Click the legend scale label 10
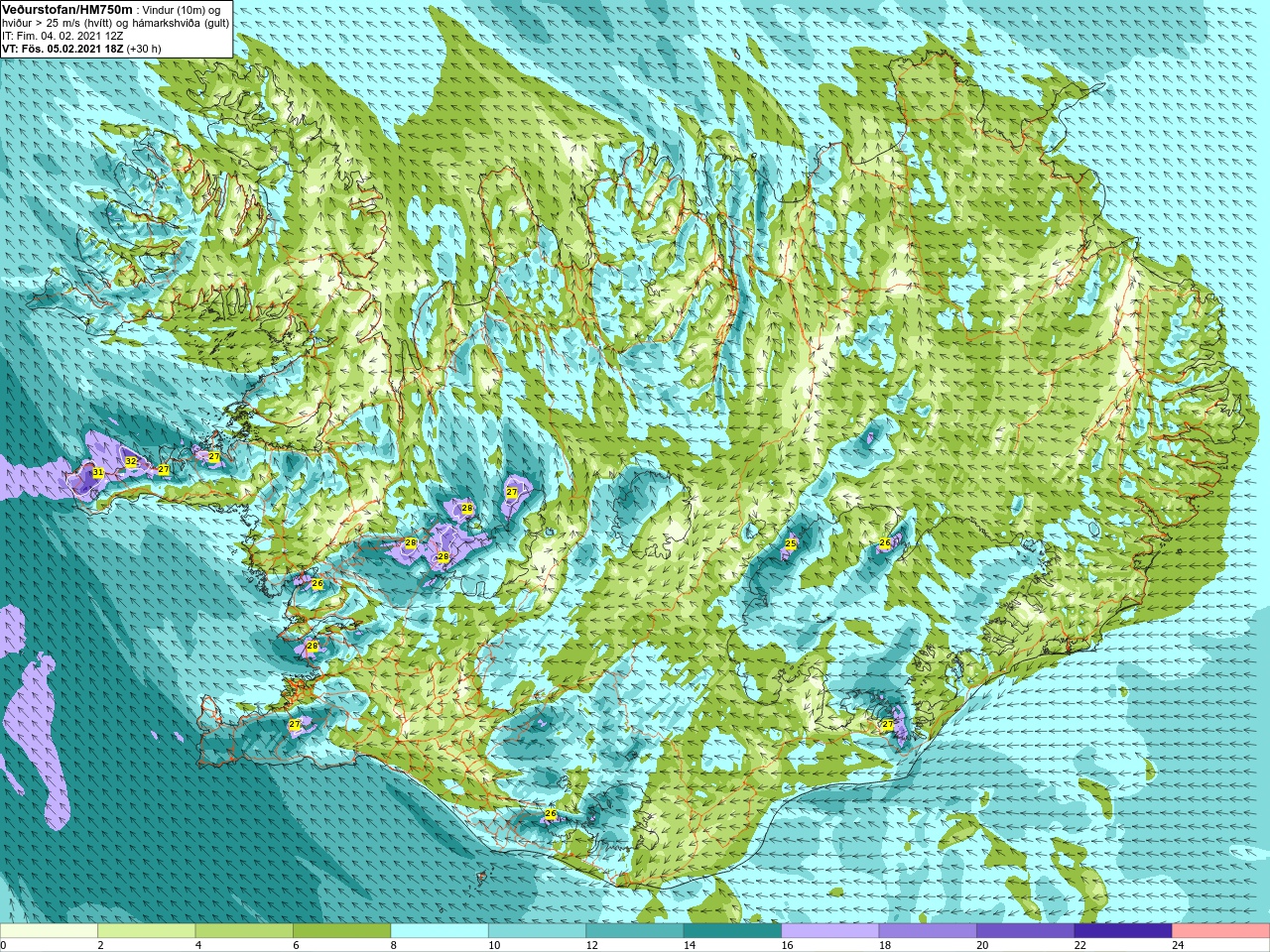The image size is (1270, 952). pyautogui.click(x=494, y=945)
